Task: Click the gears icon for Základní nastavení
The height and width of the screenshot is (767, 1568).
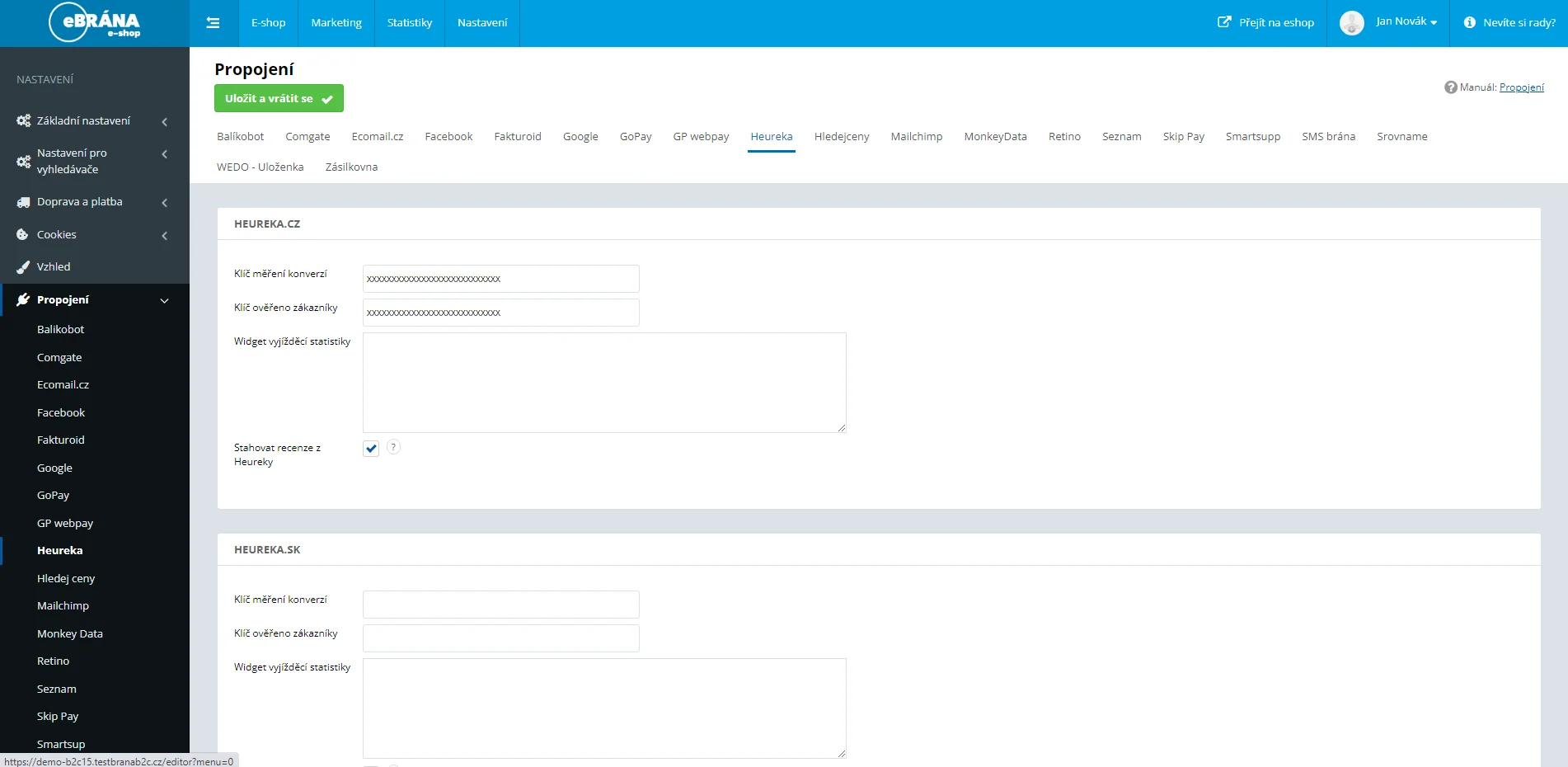Action: tap(24, 120)
